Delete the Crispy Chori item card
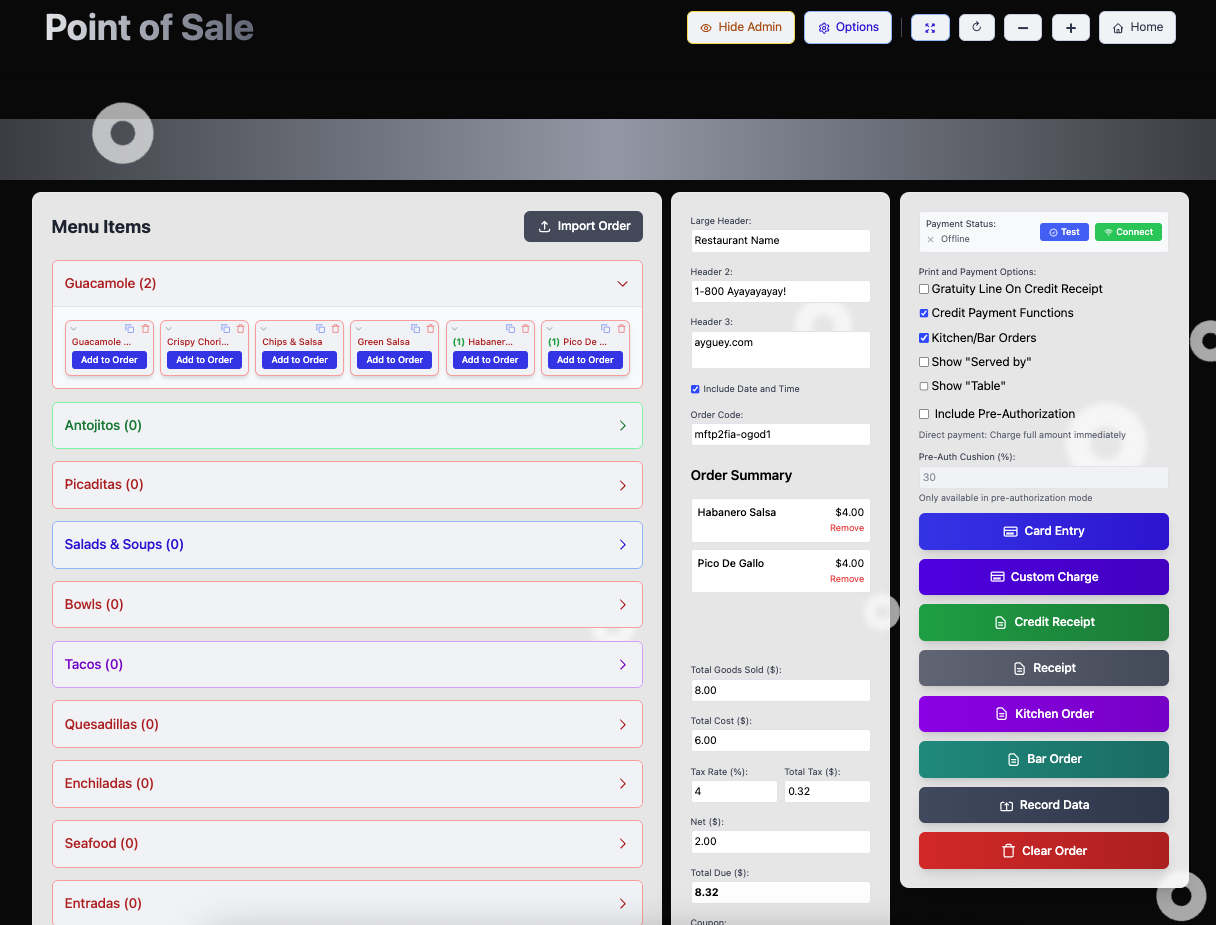Image resolution: width=1216 pixels, height=925 pixels. coord(240,328)
